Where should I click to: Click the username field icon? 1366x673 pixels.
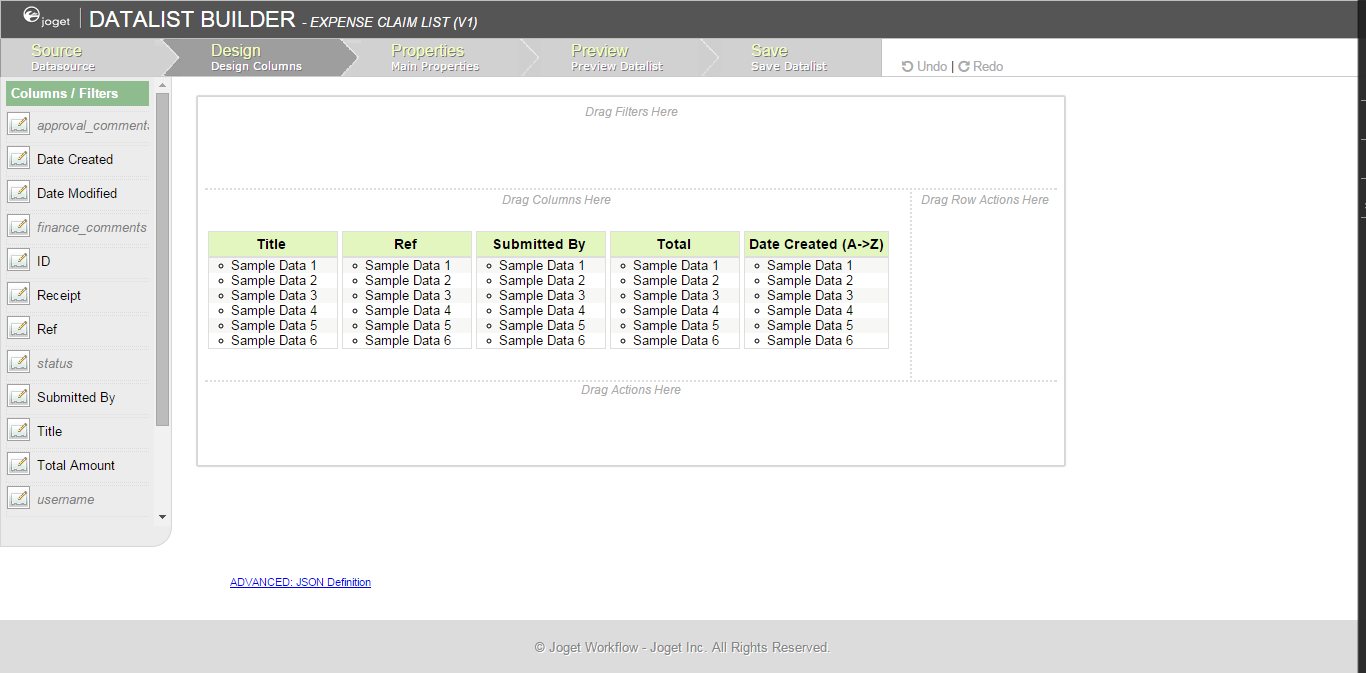[x=18, y=498]
